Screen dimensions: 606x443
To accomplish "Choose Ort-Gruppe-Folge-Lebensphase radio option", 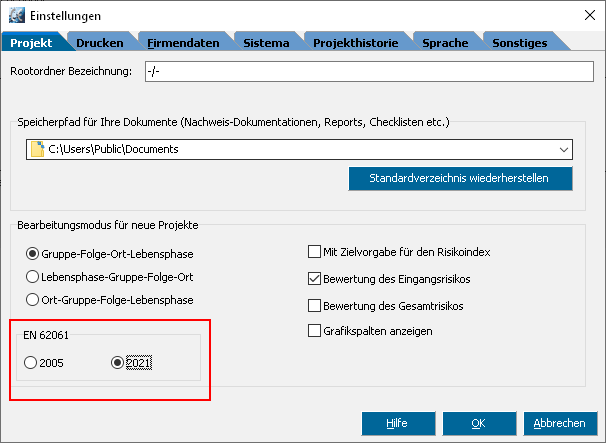I will (x=33, y=301).
